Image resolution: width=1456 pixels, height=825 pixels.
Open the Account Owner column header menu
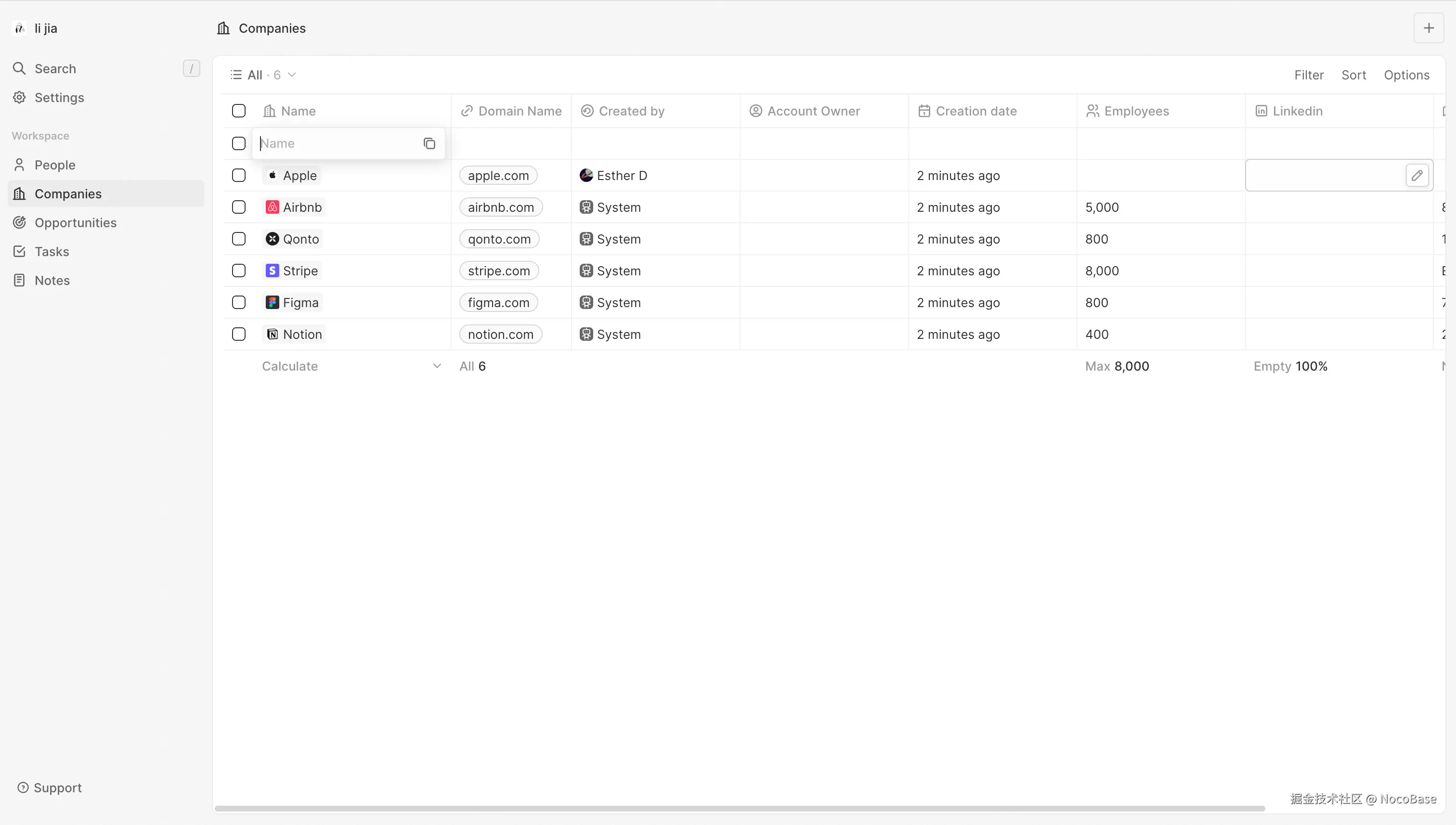point(824,111)
